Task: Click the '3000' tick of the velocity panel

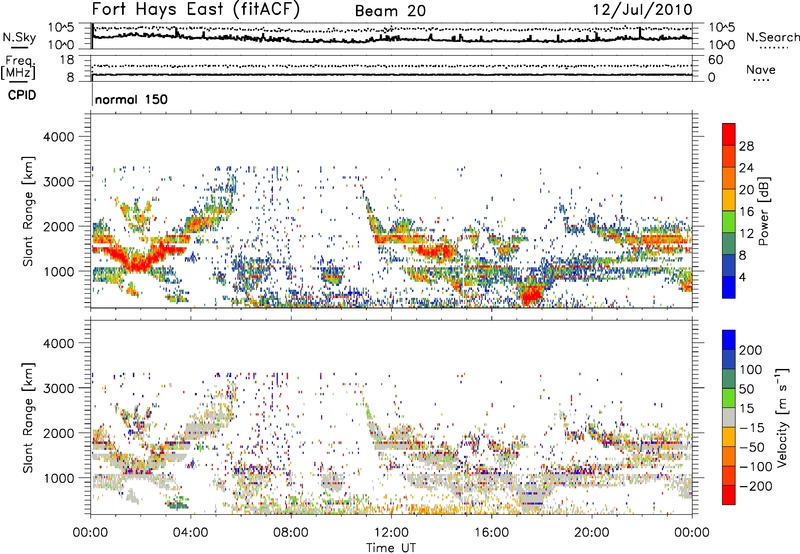Action: click(x=59, y=388)
